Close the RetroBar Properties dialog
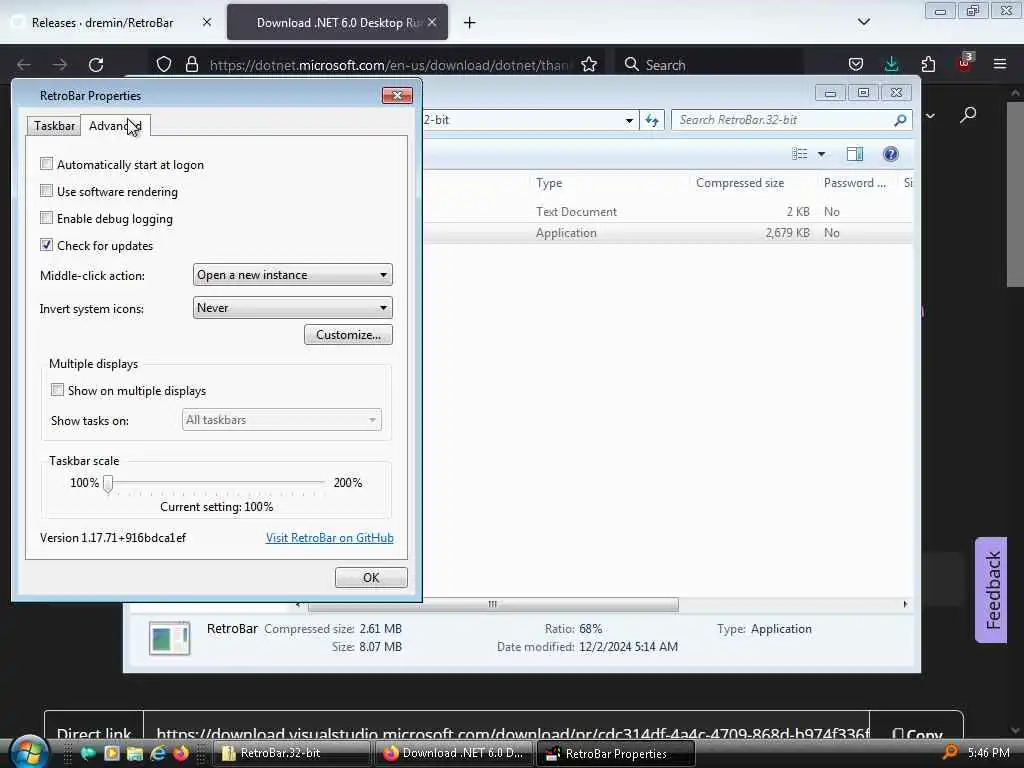 click(x=397, y=95)
